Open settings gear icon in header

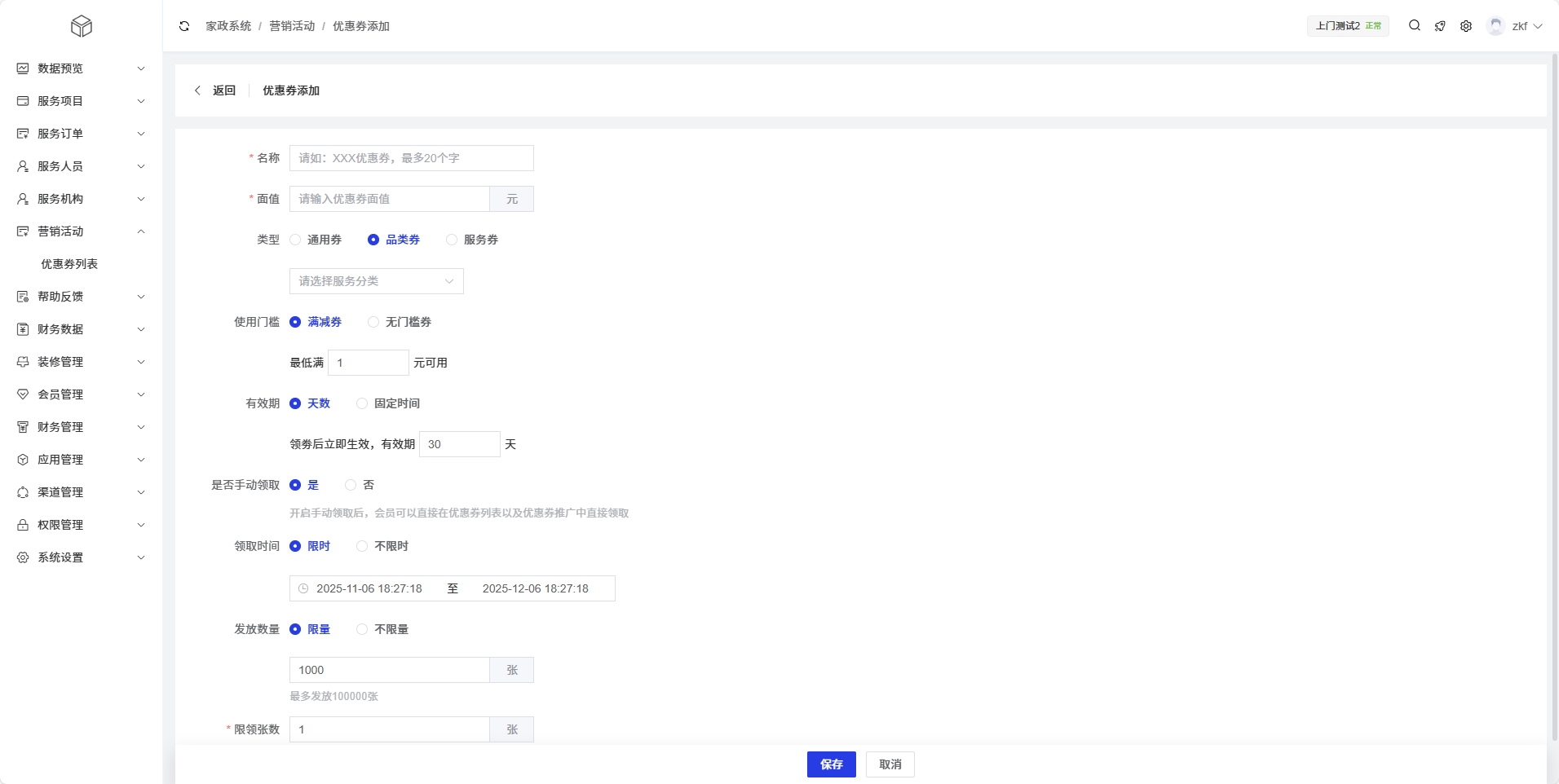tap(1466, 26)
